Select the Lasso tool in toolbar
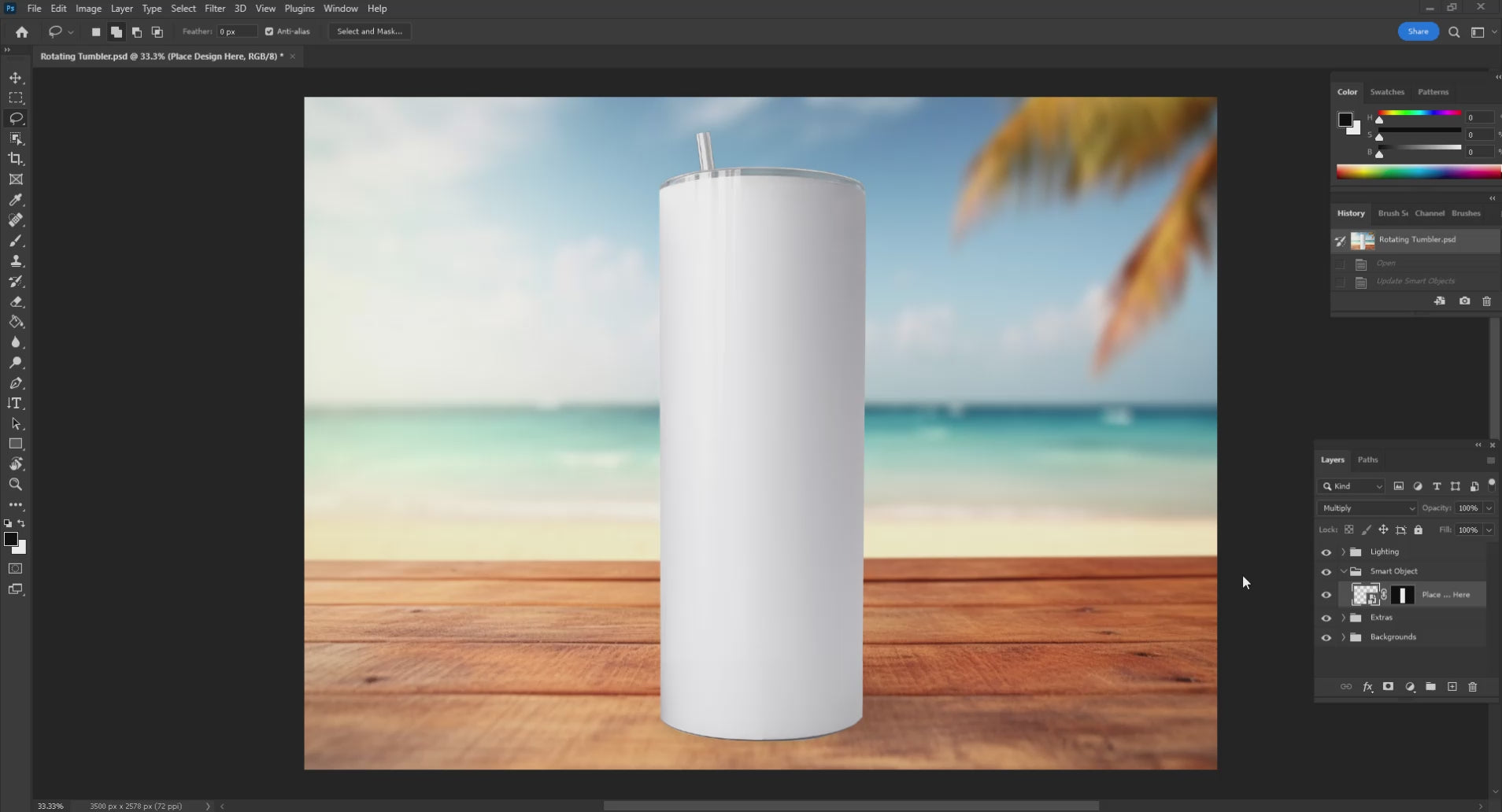Image resolution: width=1502 pixels, height=812 pixels. (x=16, y=118)
